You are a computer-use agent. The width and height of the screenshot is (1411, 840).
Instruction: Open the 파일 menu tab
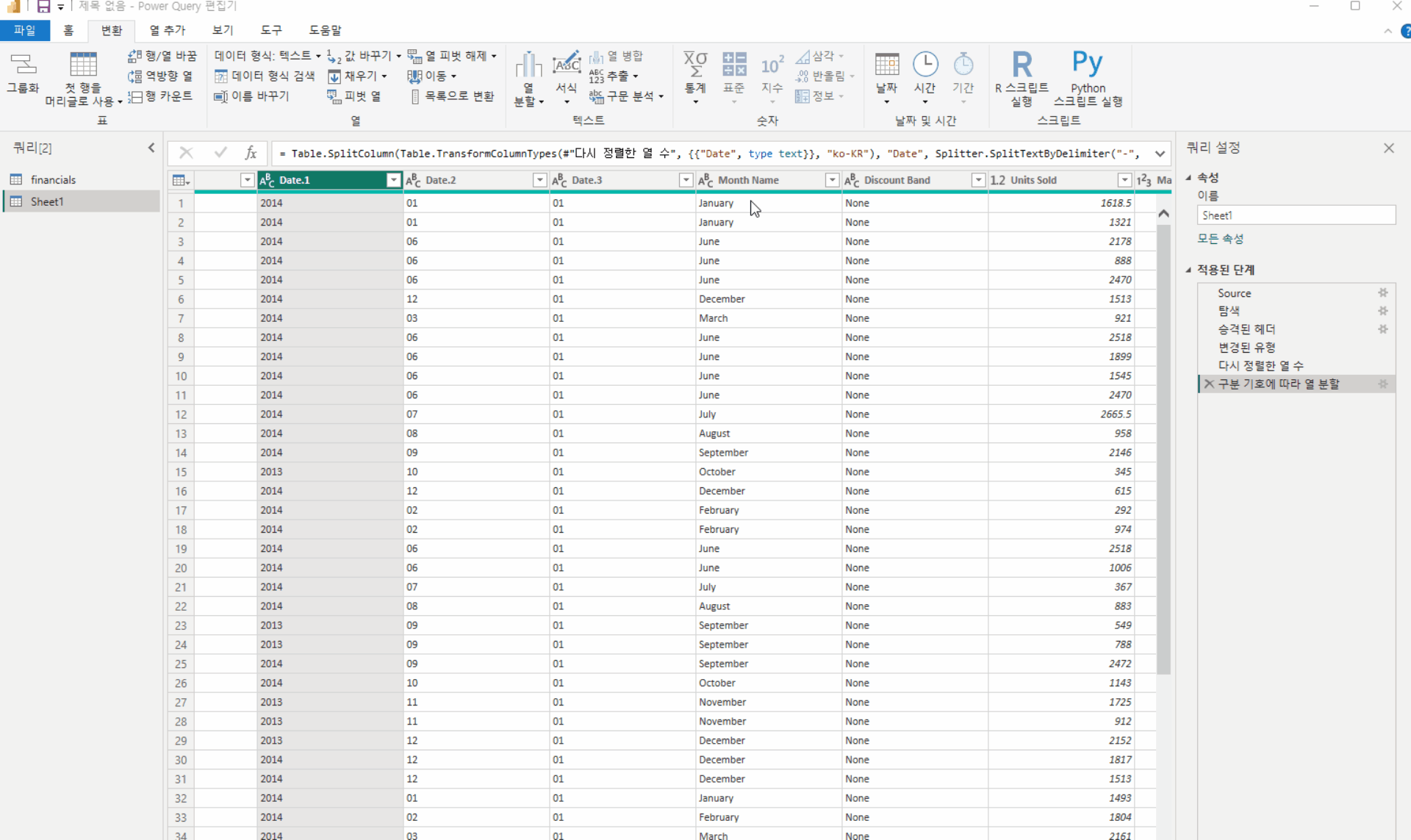tap(24, 30)
